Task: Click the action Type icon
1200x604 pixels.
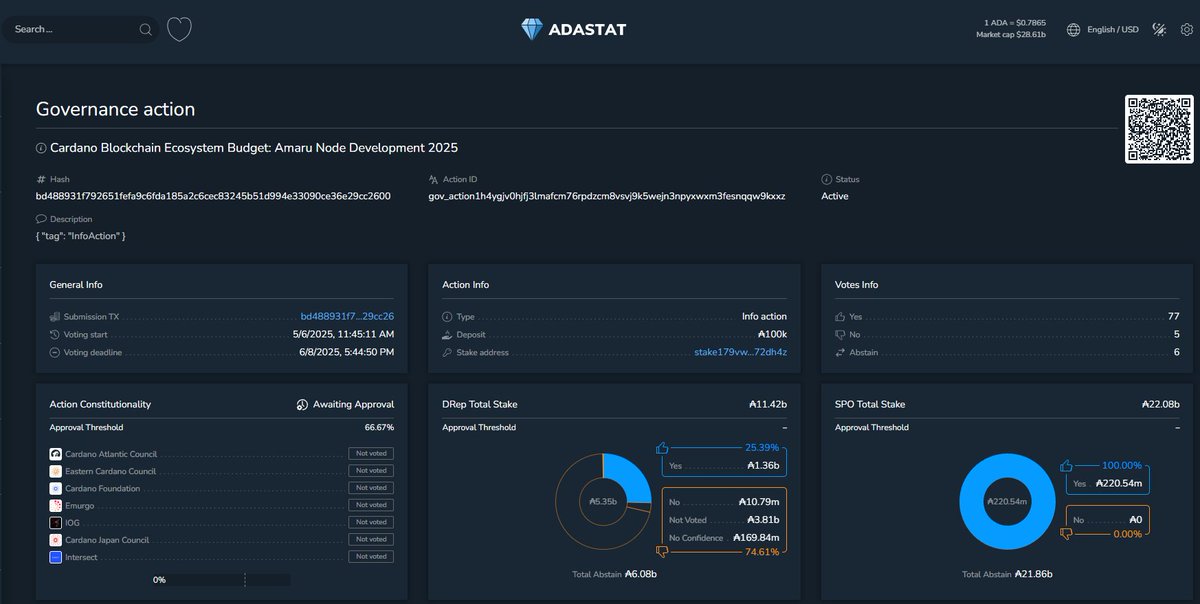Action: pos(447,316)
